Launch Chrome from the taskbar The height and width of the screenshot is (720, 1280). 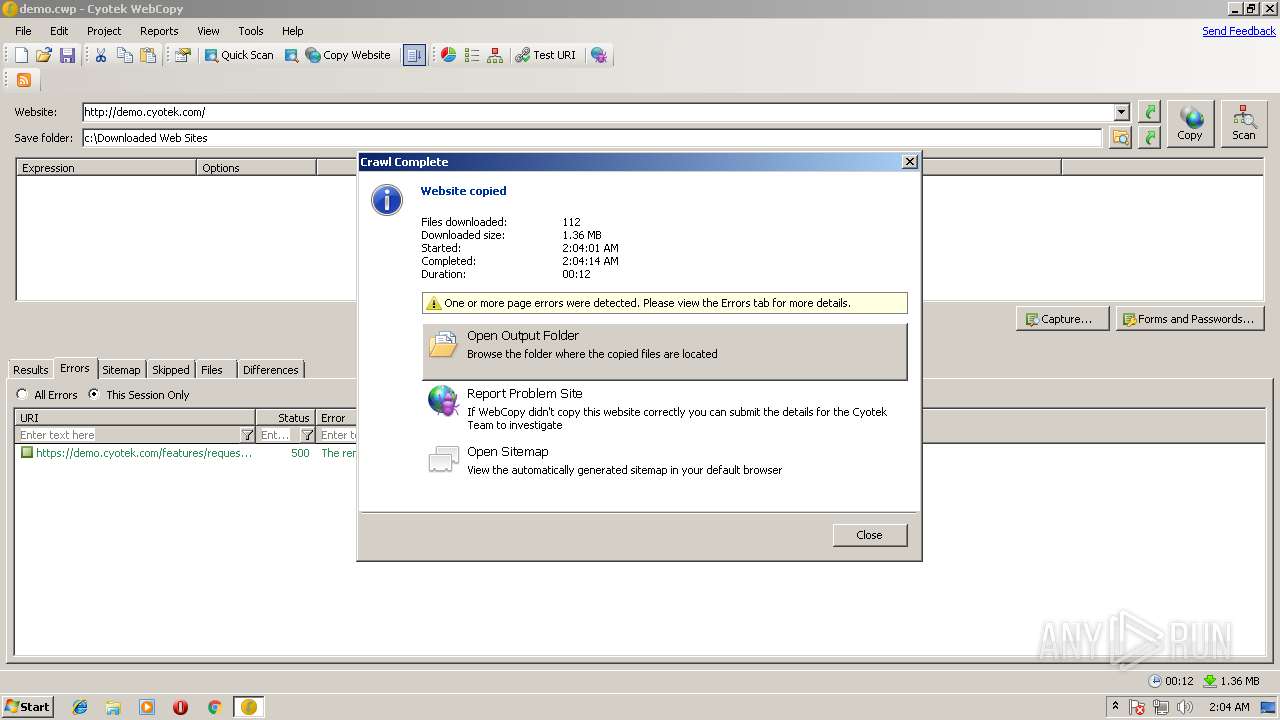click(x=214, y=707)
